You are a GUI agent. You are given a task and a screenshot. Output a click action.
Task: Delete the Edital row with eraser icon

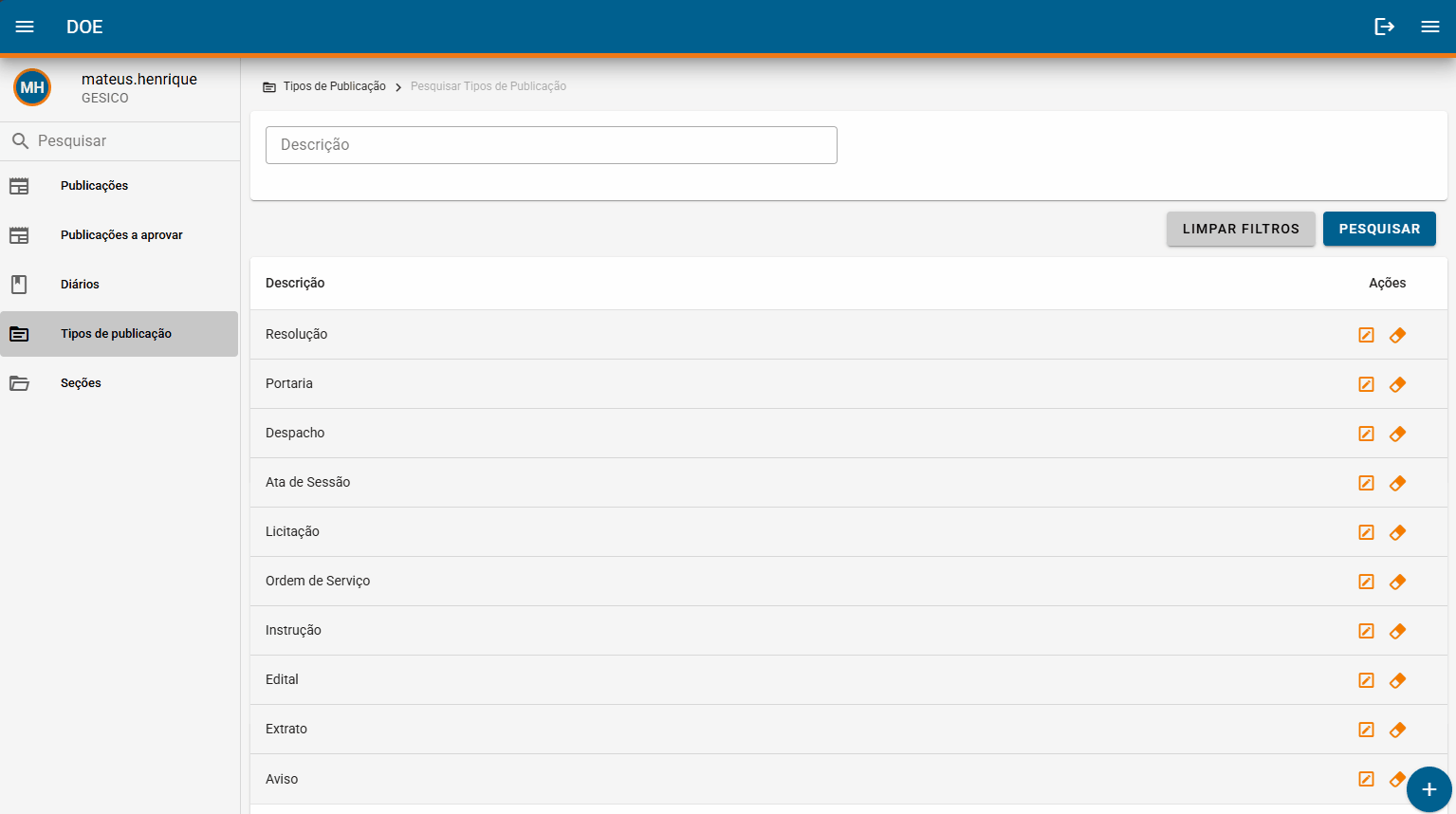1397,680
